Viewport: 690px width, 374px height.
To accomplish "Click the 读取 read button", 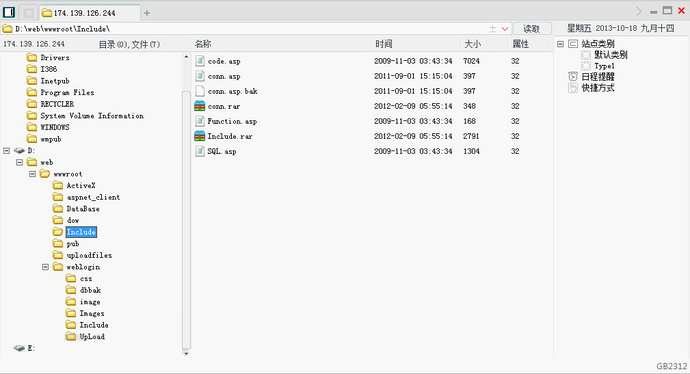I will click(532, 29).
